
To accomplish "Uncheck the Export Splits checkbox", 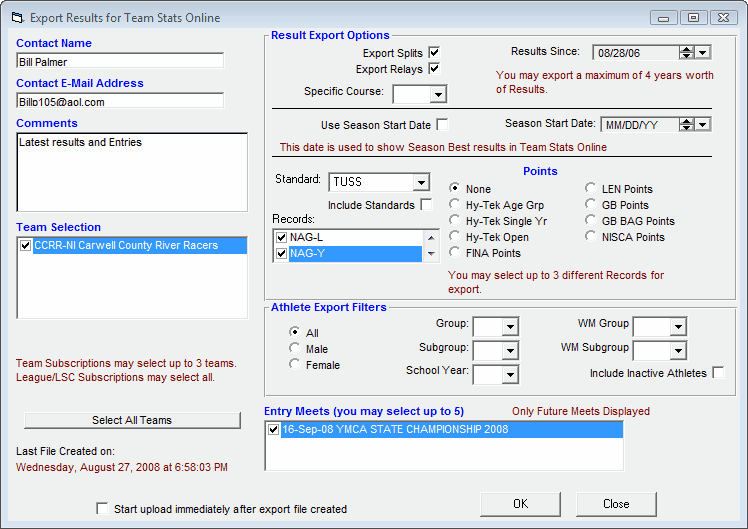I will pos(434,53).
